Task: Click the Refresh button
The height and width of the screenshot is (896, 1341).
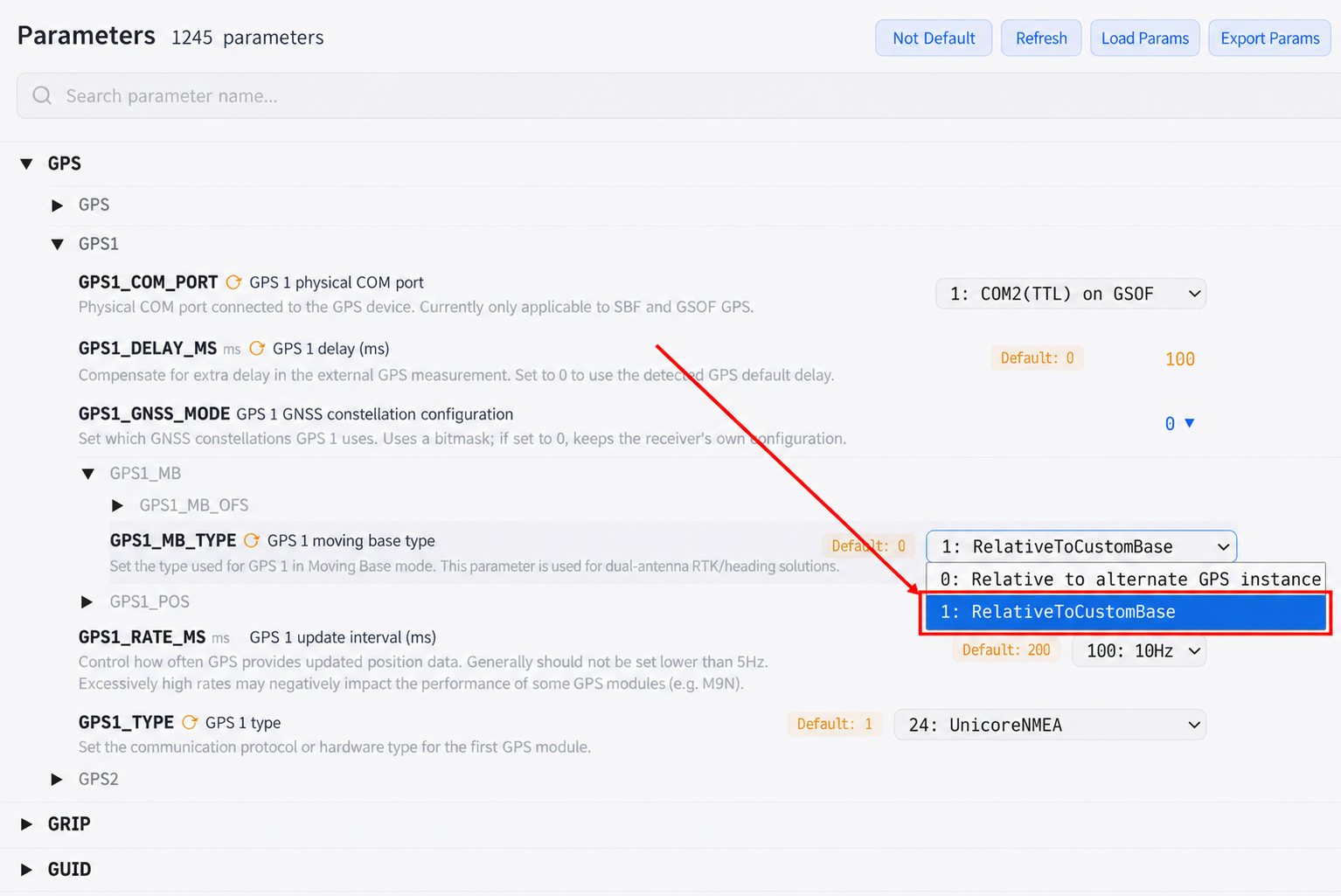Action: click(x=1041, y=38)
